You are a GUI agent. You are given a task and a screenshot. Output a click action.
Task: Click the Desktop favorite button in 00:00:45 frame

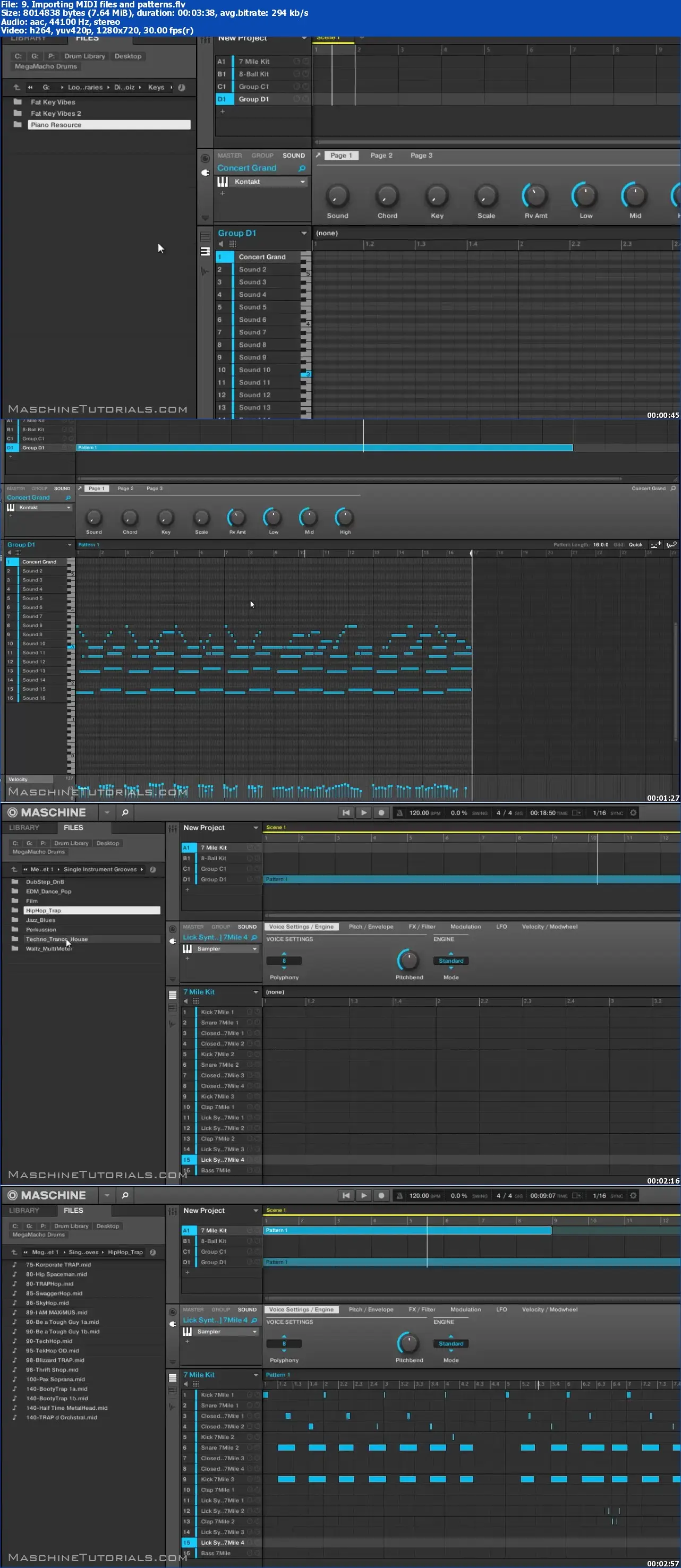(128, 56)
